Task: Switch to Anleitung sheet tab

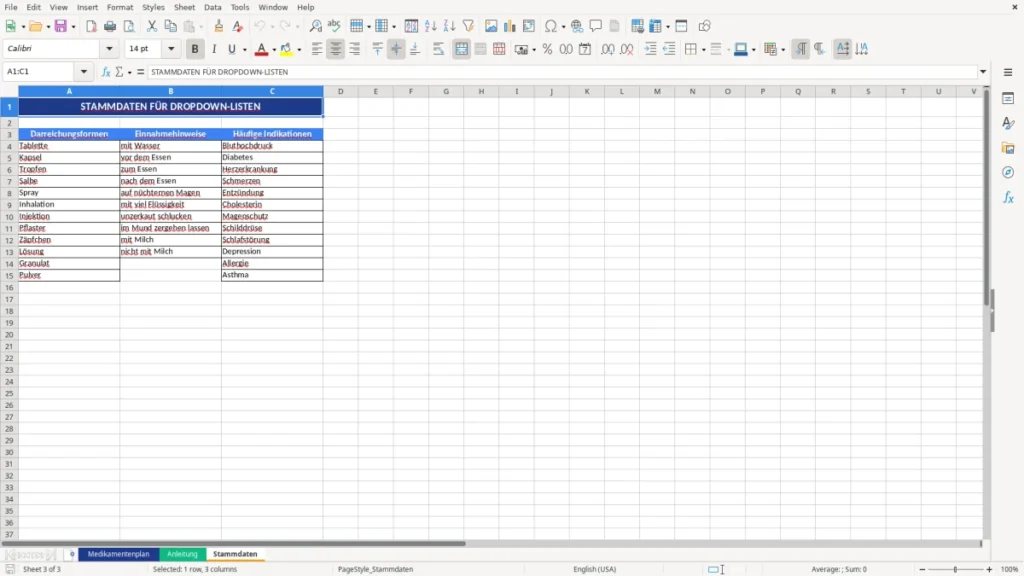Action: (182, 554)
